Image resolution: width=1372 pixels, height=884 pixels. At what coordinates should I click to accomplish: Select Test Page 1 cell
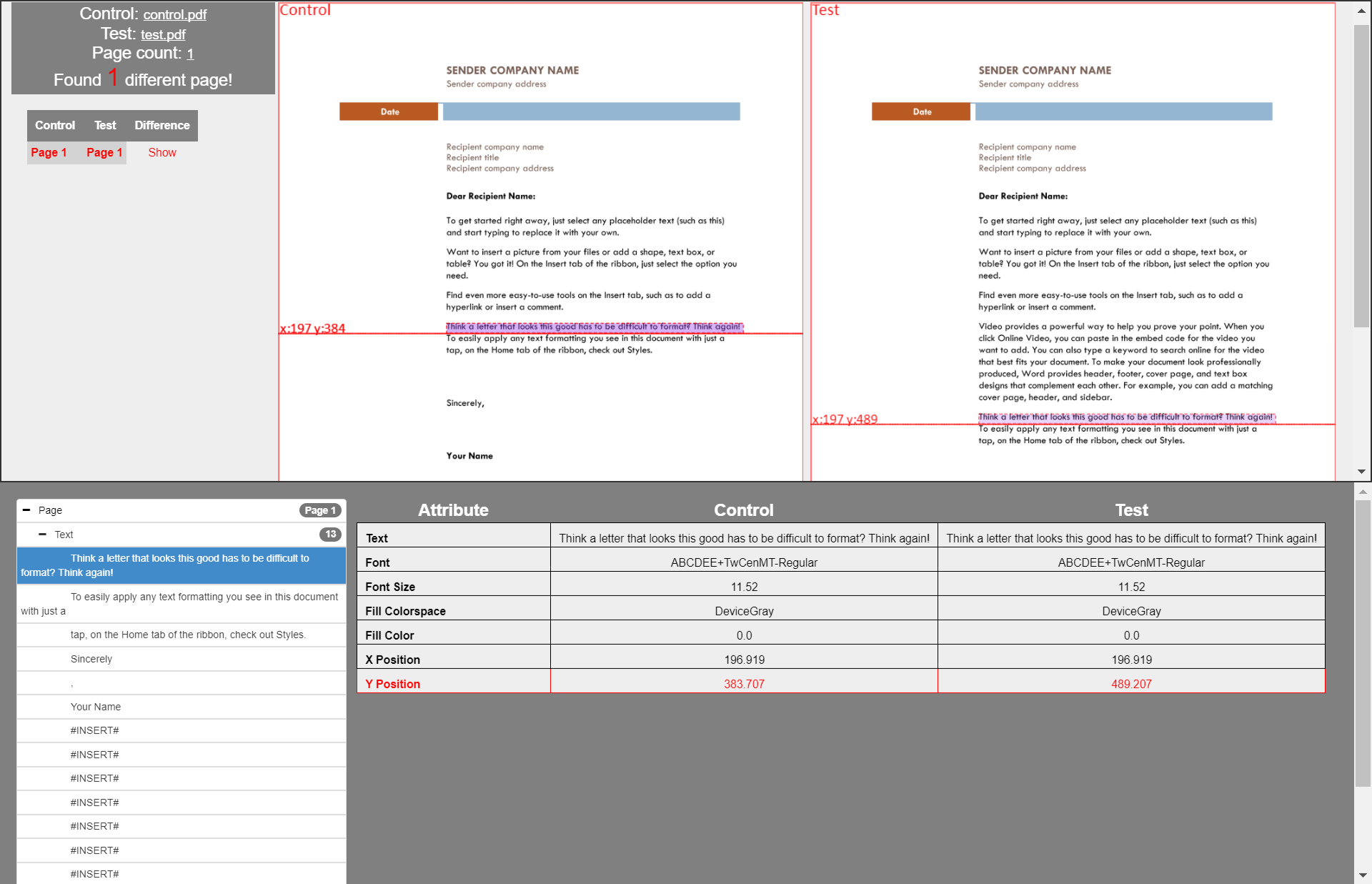tap(104, 152)
